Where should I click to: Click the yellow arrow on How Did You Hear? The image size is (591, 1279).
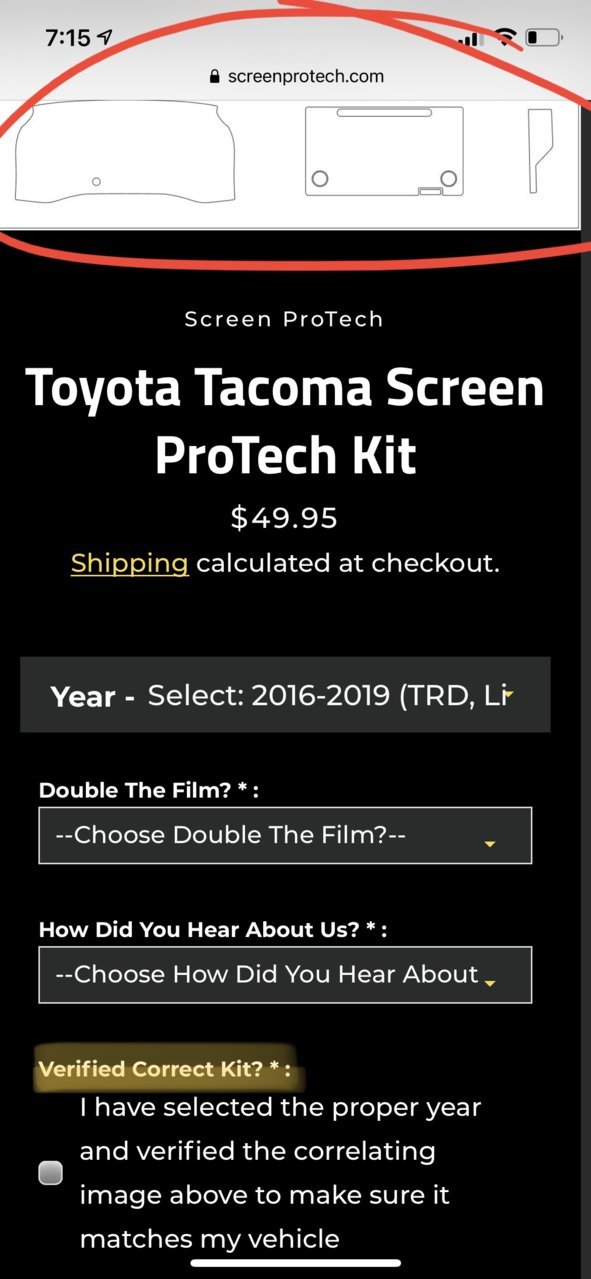tap(490, 984)
